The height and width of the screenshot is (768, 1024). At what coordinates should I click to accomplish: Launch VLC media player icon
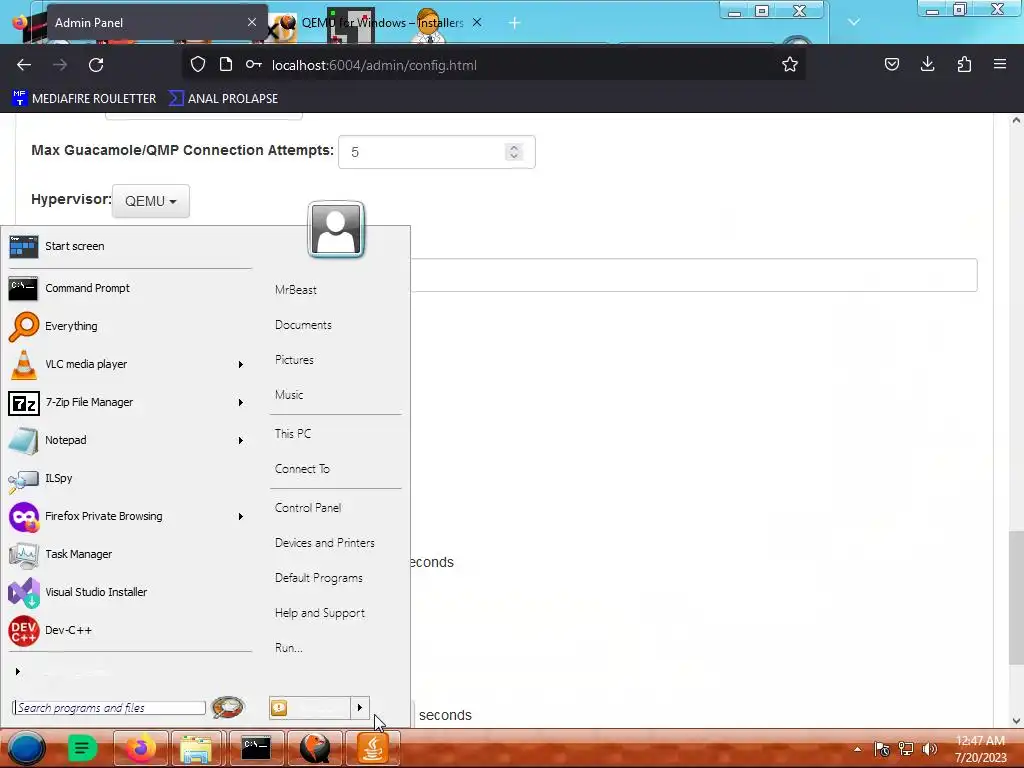[x=24, y=364]
